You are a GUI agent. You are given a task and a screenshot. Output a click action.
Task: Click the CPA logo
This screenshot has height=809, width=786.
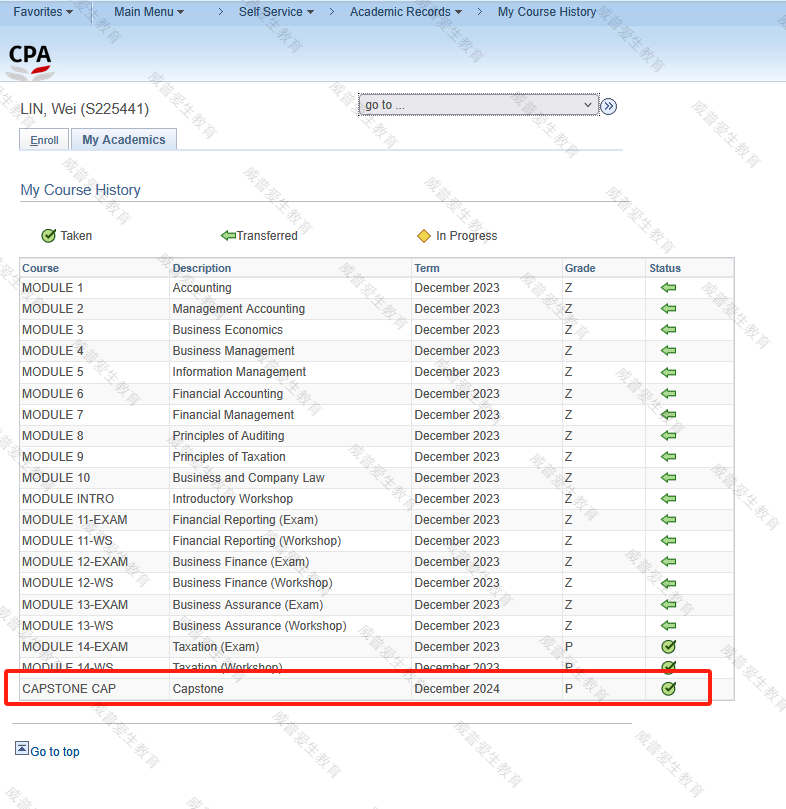click(x=30, y=62)
